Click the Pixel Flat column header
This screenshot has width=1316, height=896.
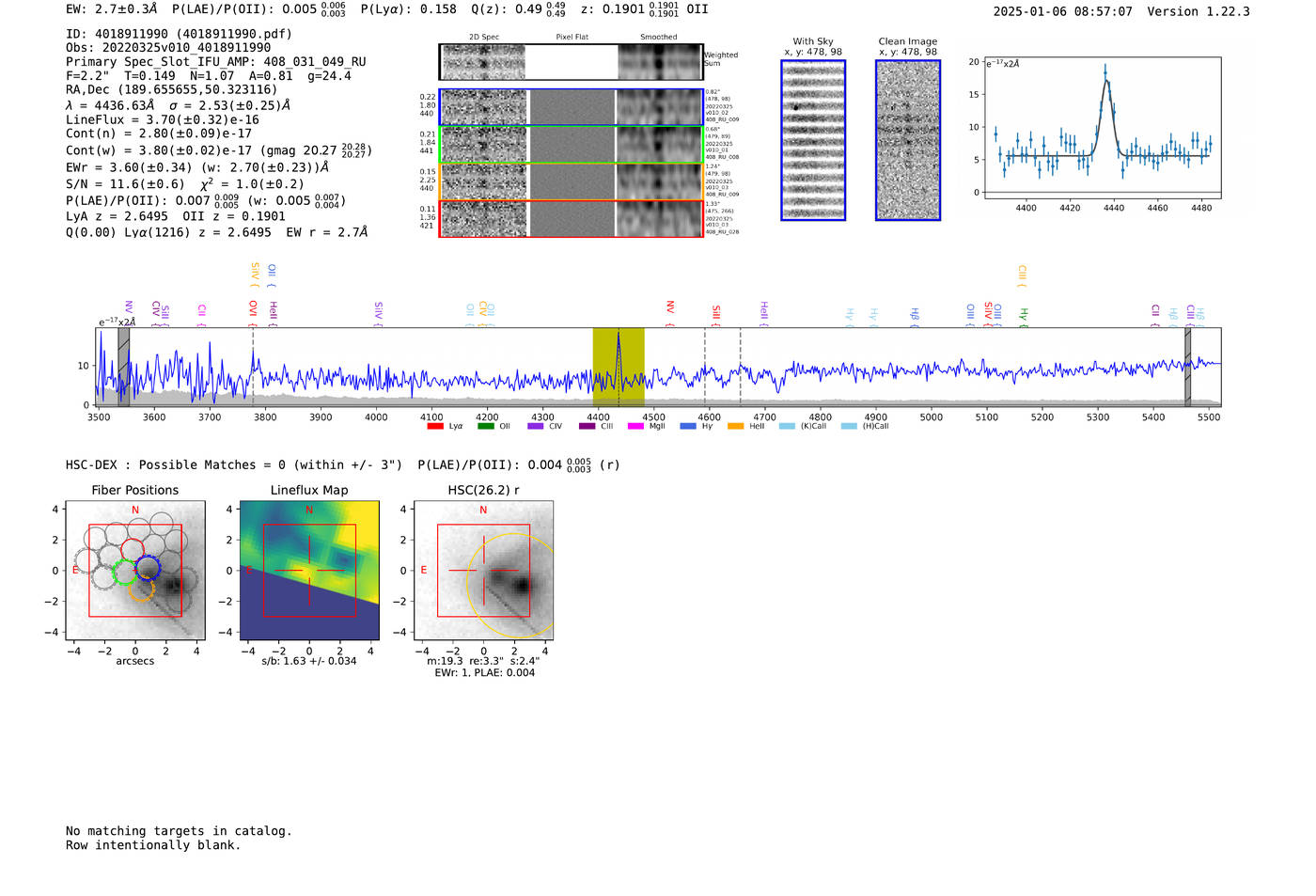click(572, 38)
